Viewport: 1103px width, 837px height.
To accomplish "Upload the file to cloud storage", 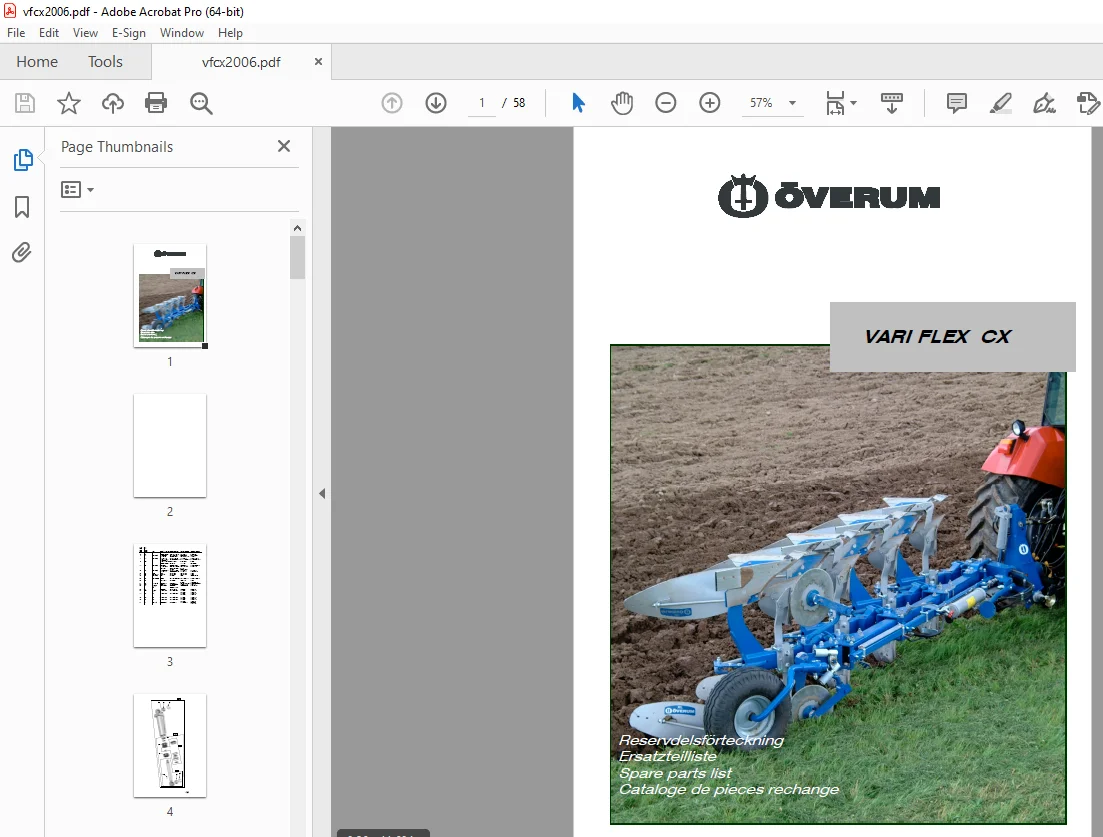I will coord(113,103).
